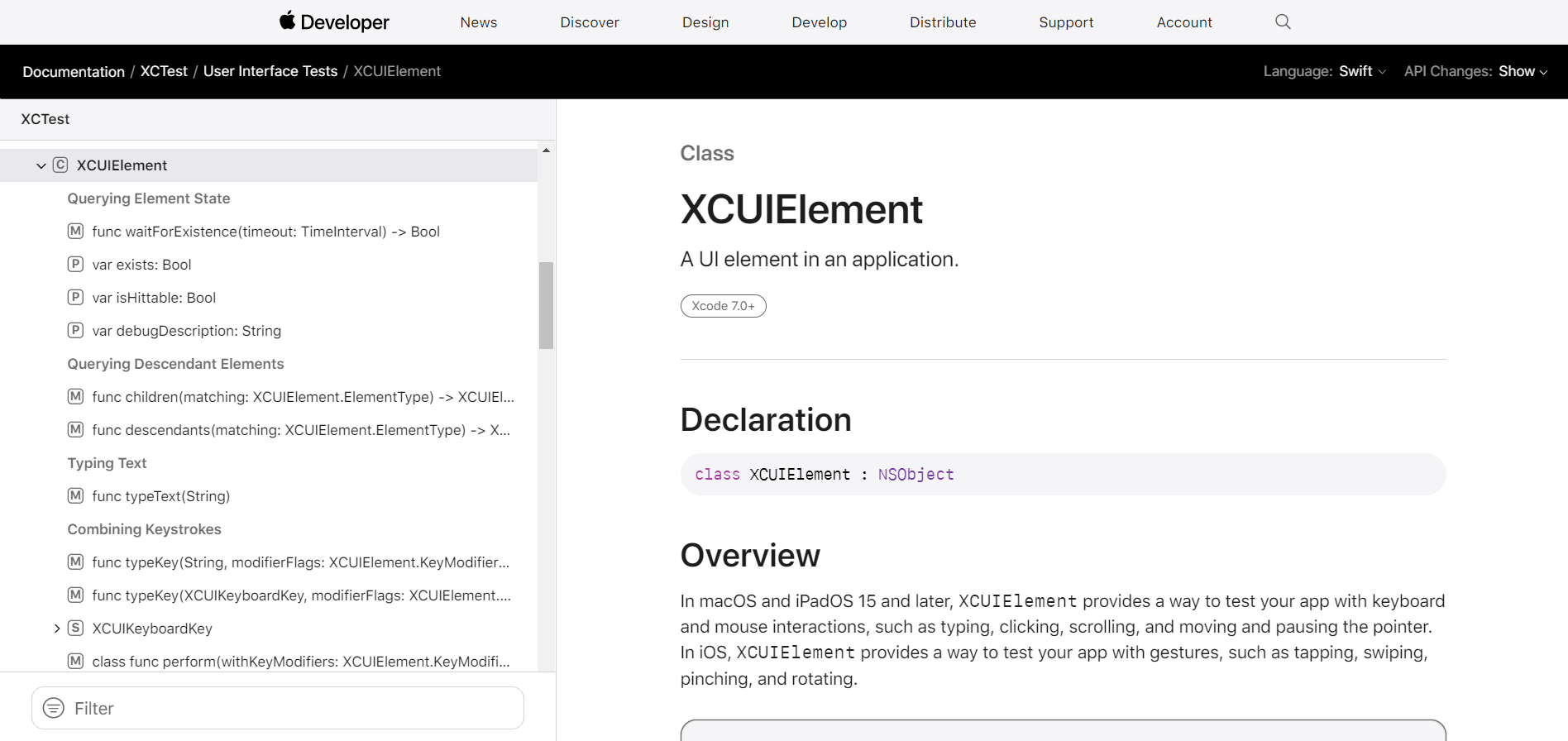Open the Discover menu
Image resolution: width=1568 pixels, height=741 pixels.
click(x=589, y=22)
